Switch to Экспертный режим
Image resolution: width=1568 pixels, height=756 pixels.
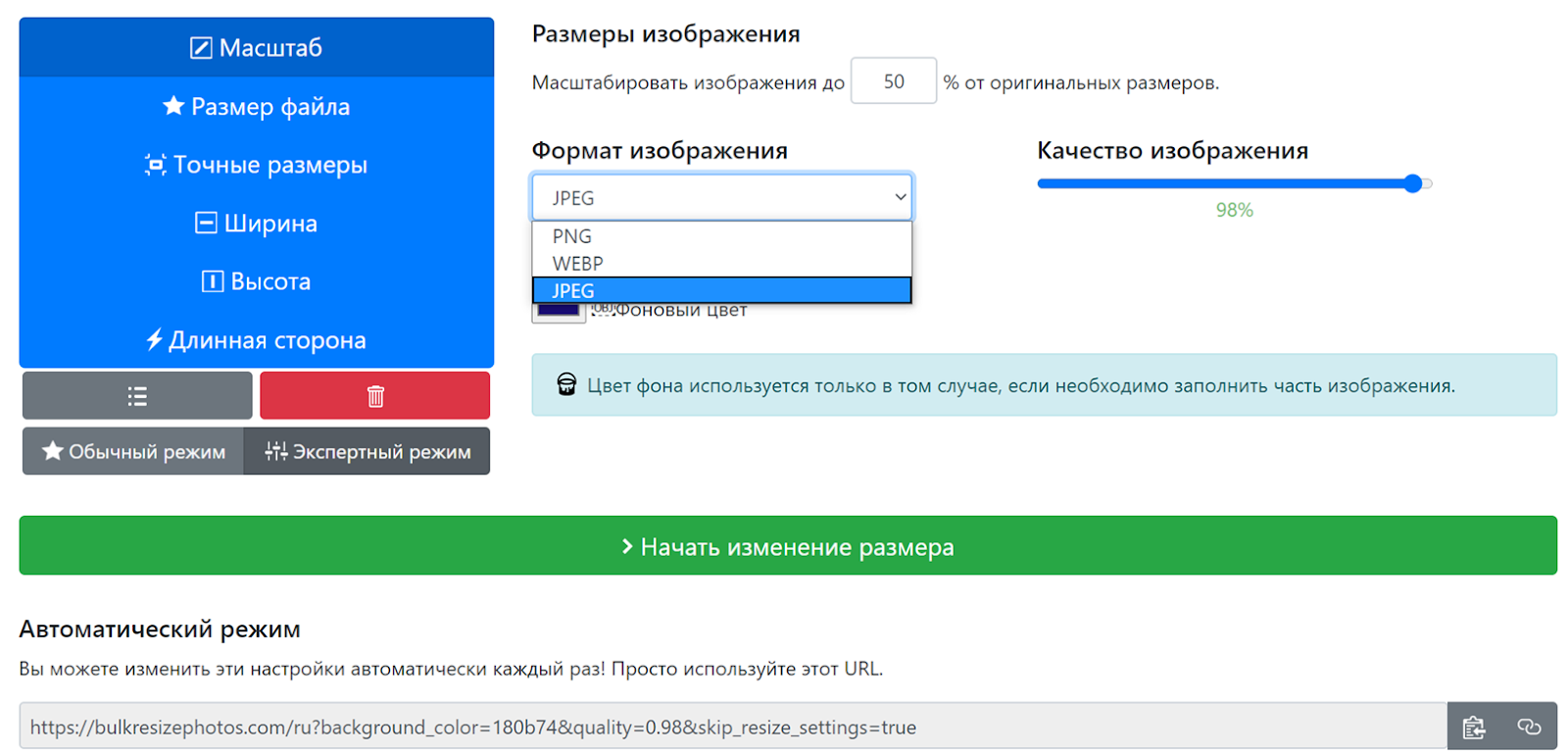click(367, 451)
